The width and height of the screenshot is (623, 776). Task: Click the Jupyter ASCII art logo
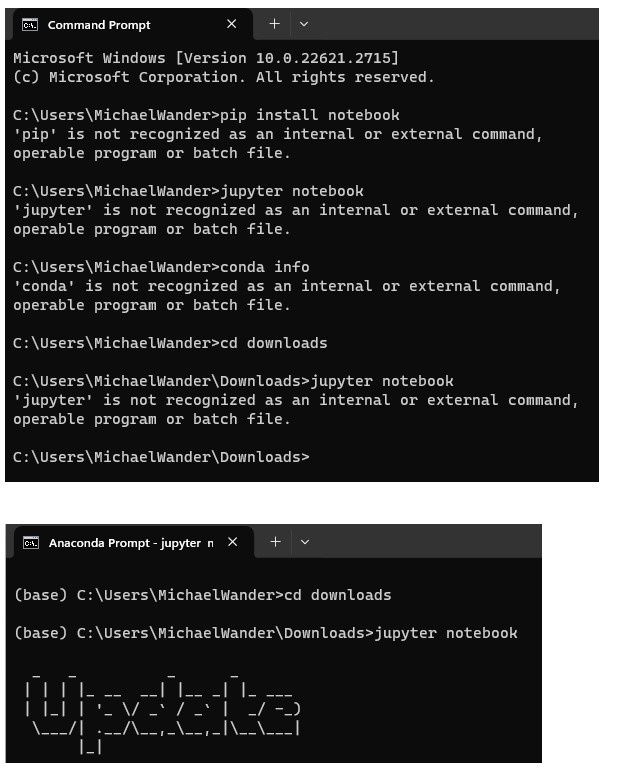point(162,710)
